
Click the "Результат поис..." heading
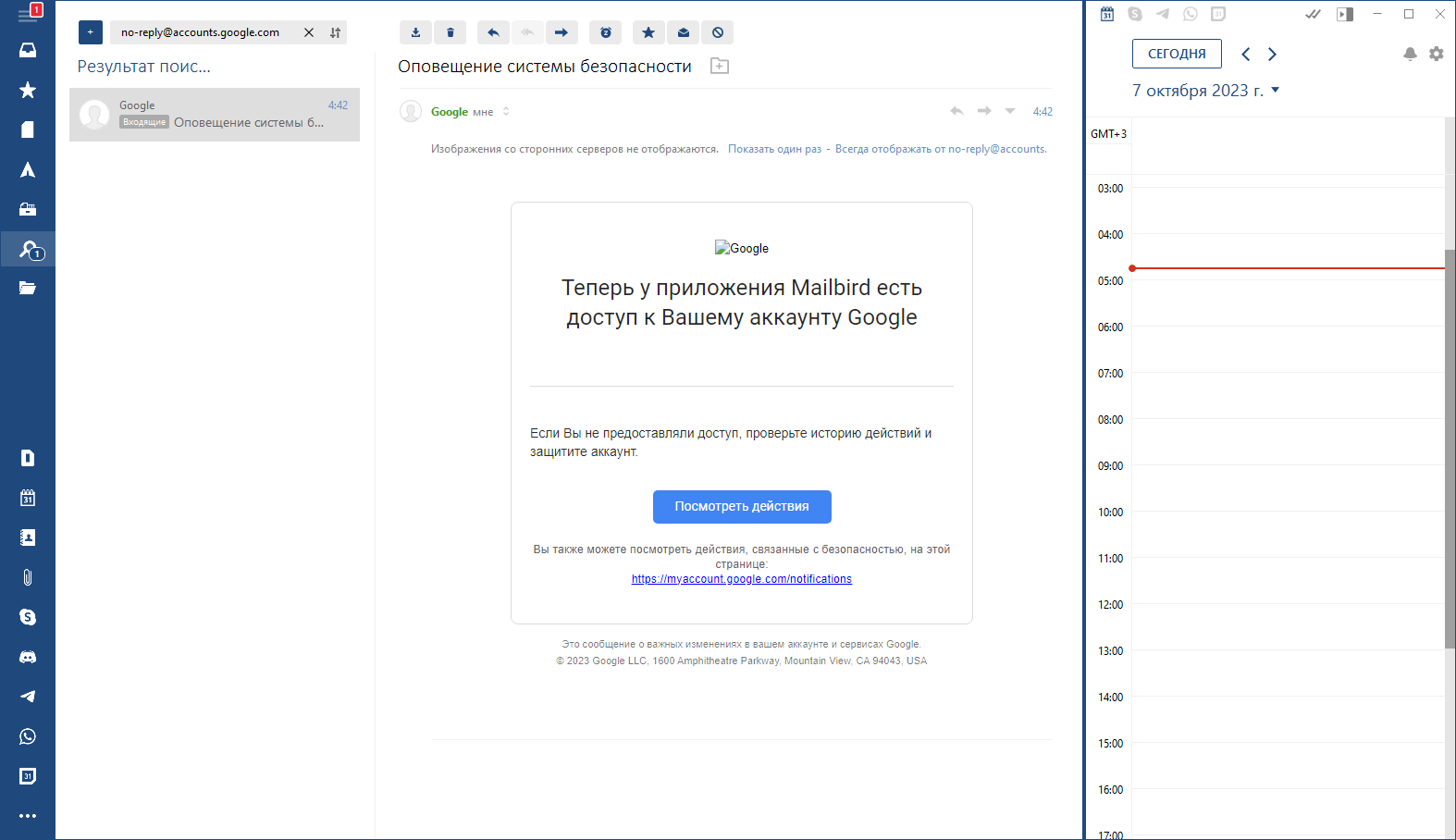pos(143,67)
